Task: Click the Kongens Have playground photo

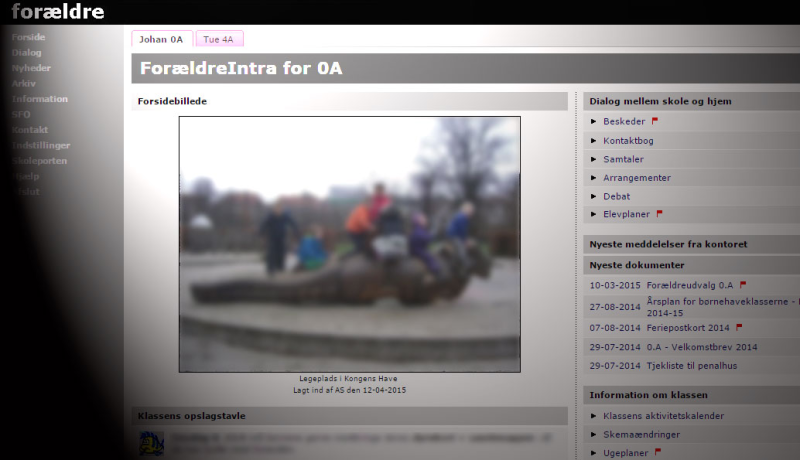Action: pos(350,244)
